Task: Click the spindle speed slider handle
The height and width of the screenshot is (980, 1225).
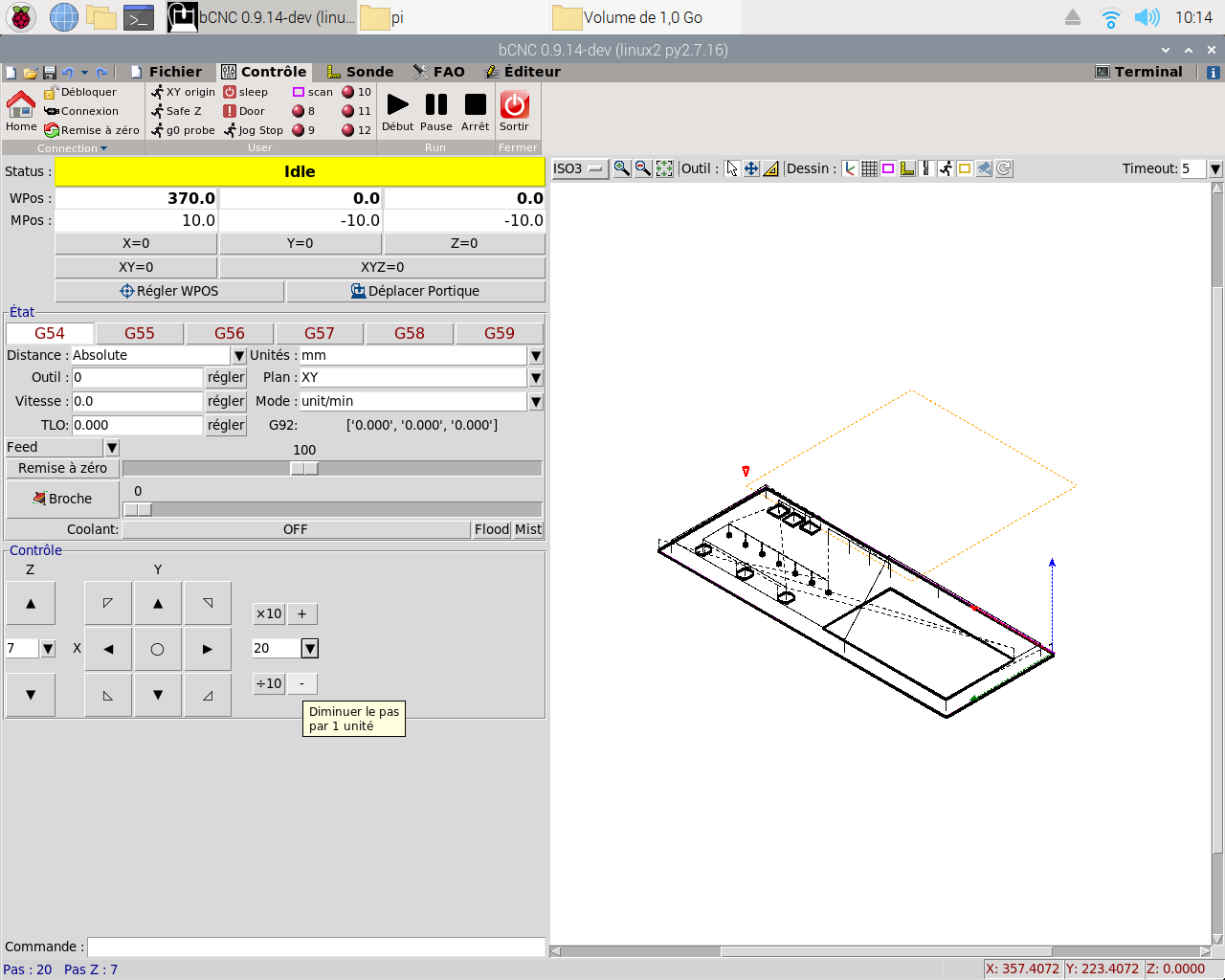Action: [138, 509]
